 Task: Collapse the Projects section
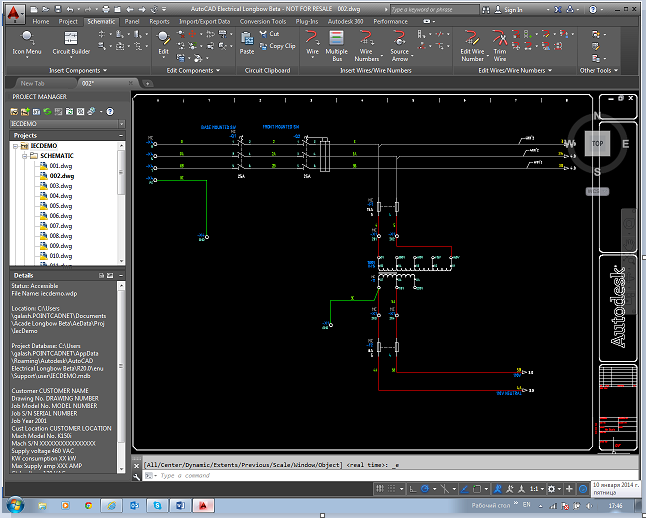(121, 136)
